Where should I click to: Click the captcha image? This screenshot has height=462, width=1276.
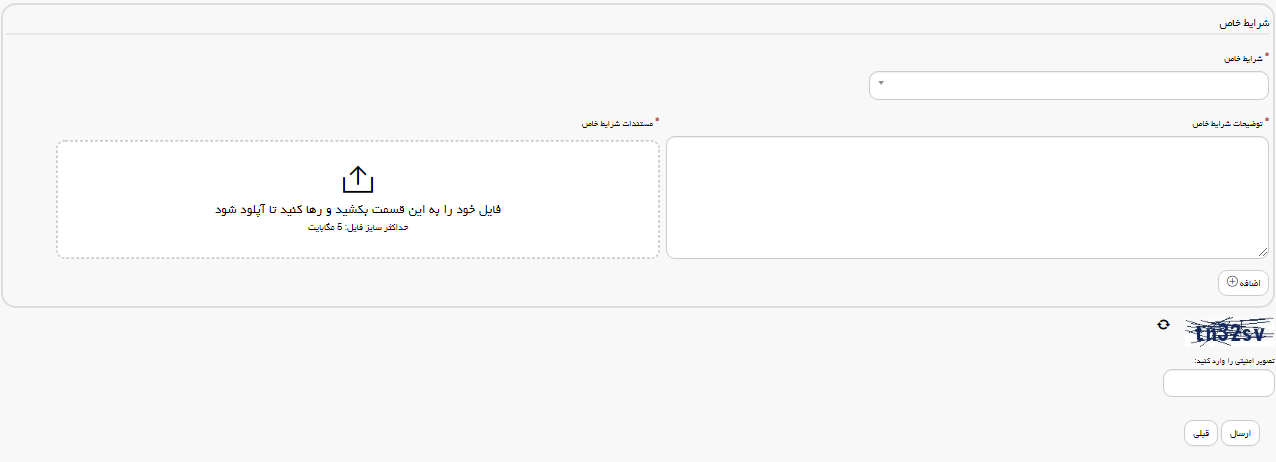1228,333
